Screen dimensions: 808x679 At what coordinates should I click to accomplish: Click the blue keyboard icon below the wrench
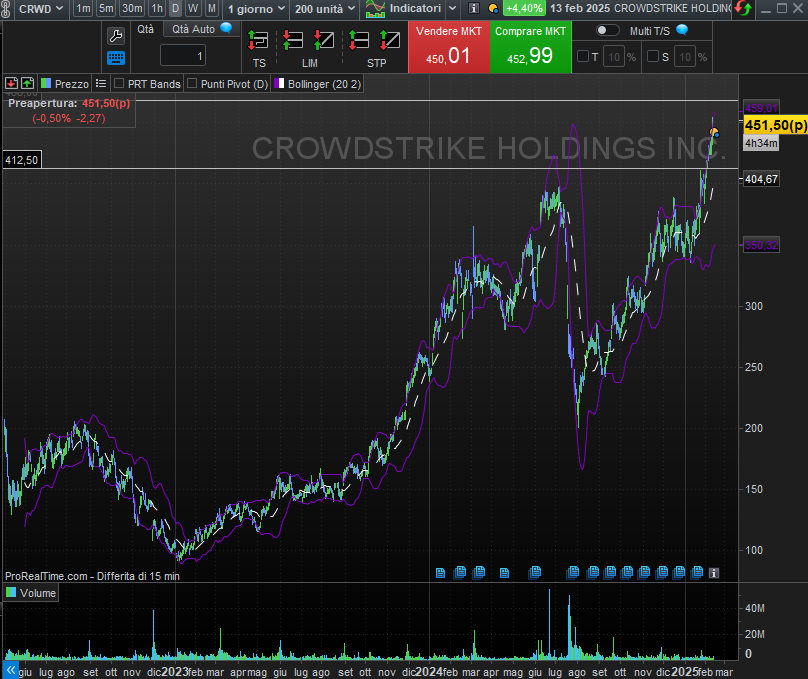(x=116, y=58)
